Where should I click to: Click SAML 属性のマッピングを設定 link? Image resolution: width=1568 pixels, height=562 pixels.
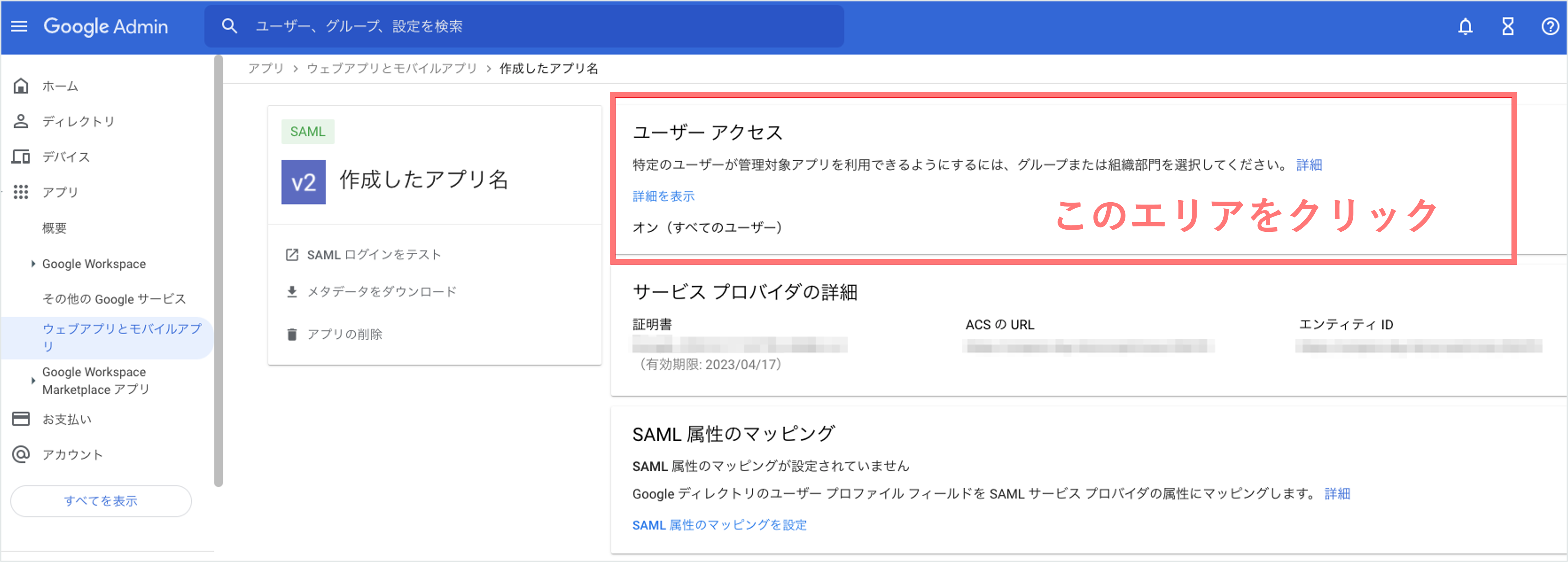point(720,525)
